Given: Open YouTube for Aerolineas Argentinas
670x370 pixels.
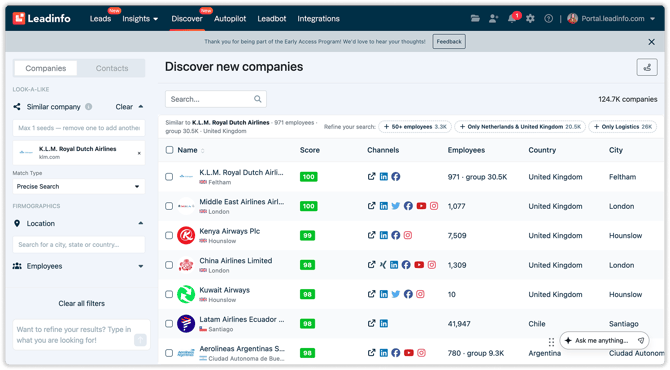Looking at the screenshot, I should pyautogui.click(x=409, y=353).
